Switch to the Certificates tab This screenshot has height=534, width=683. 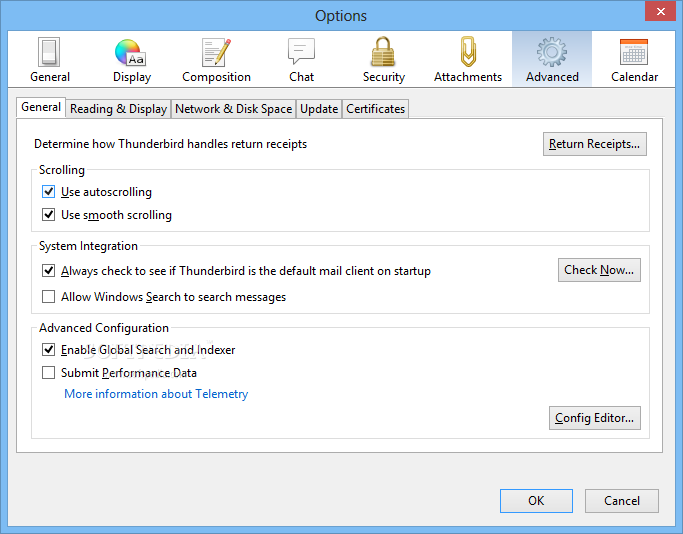(x=375, y=109)
